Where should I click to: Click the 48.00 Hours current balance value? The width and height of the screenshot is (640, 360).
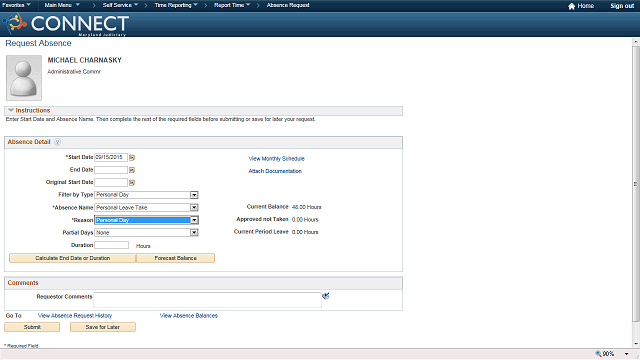click(307, 207)
